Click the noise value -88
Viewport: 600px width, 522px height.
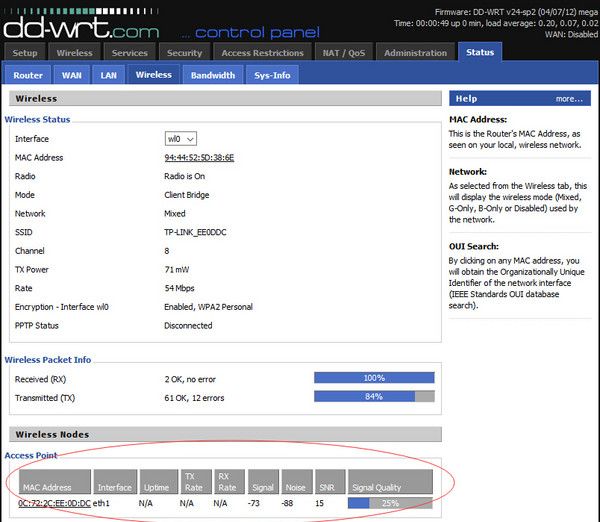coord(287,503)
